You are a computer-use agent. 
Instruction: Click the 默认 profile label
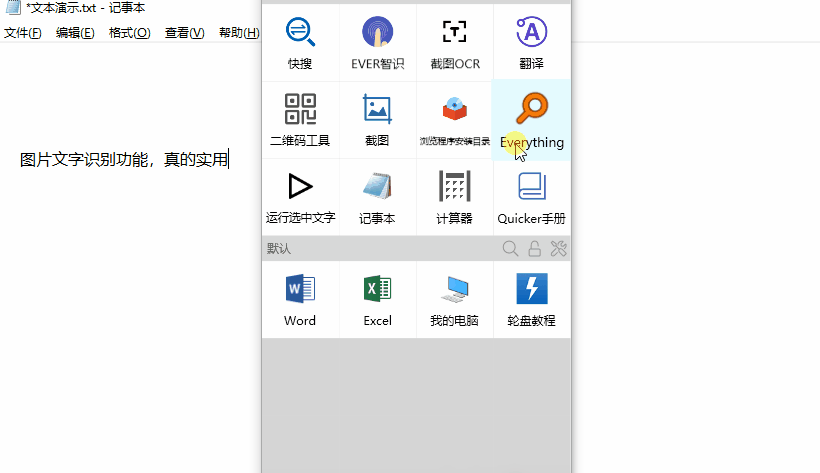278,249
